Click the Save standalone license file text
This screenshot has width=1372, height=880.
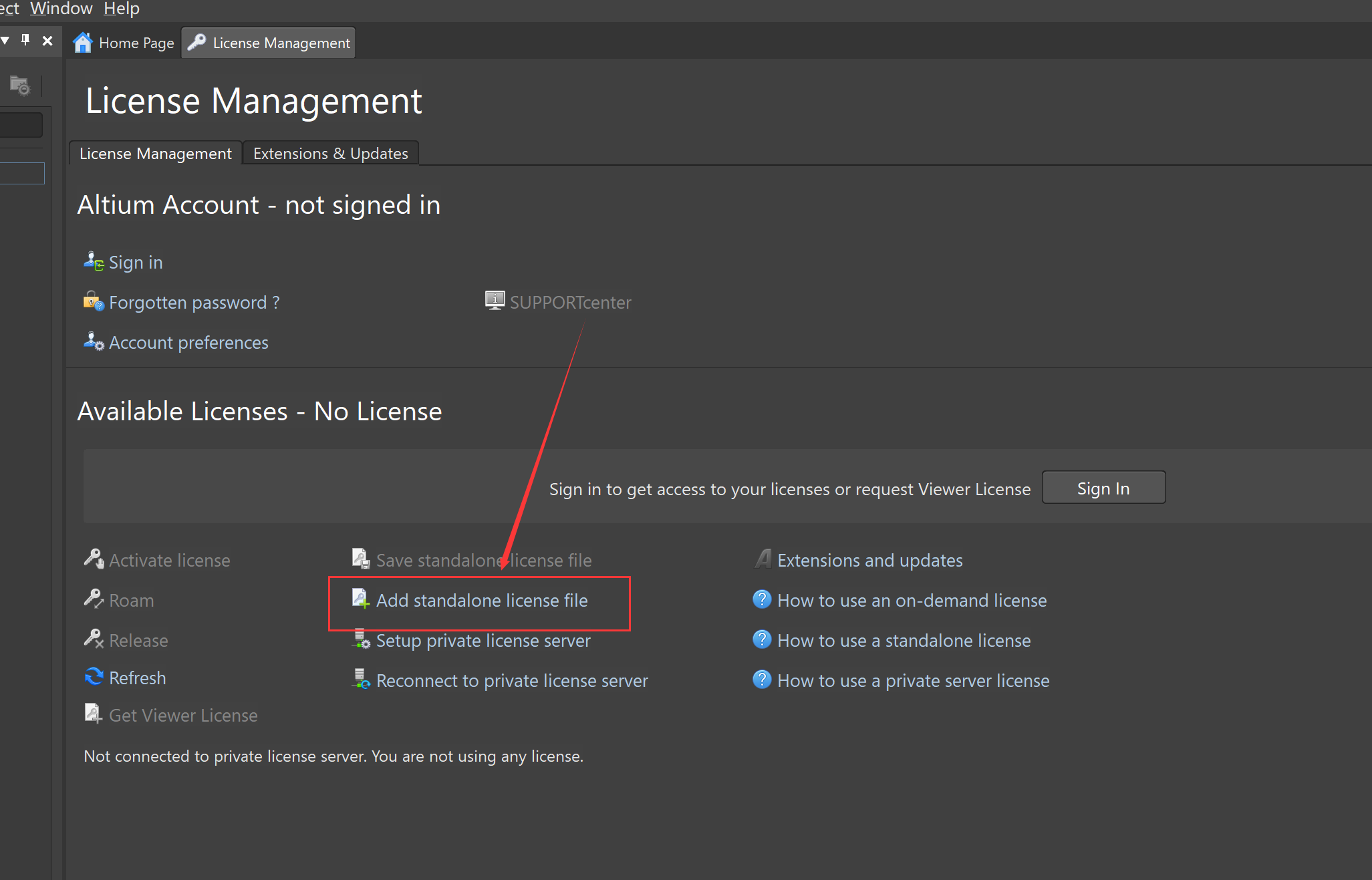484,561
